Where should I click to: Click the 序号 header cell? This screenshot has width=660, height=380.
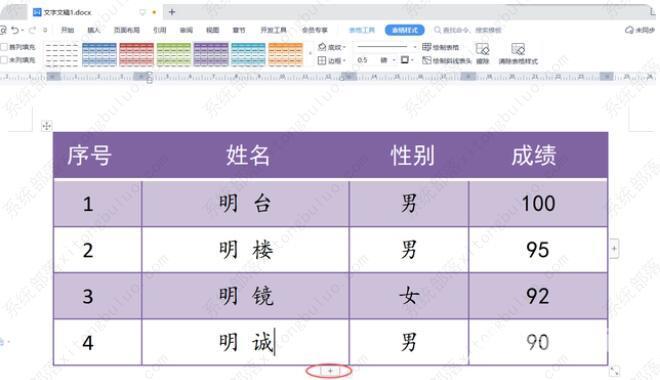(98, 155)
